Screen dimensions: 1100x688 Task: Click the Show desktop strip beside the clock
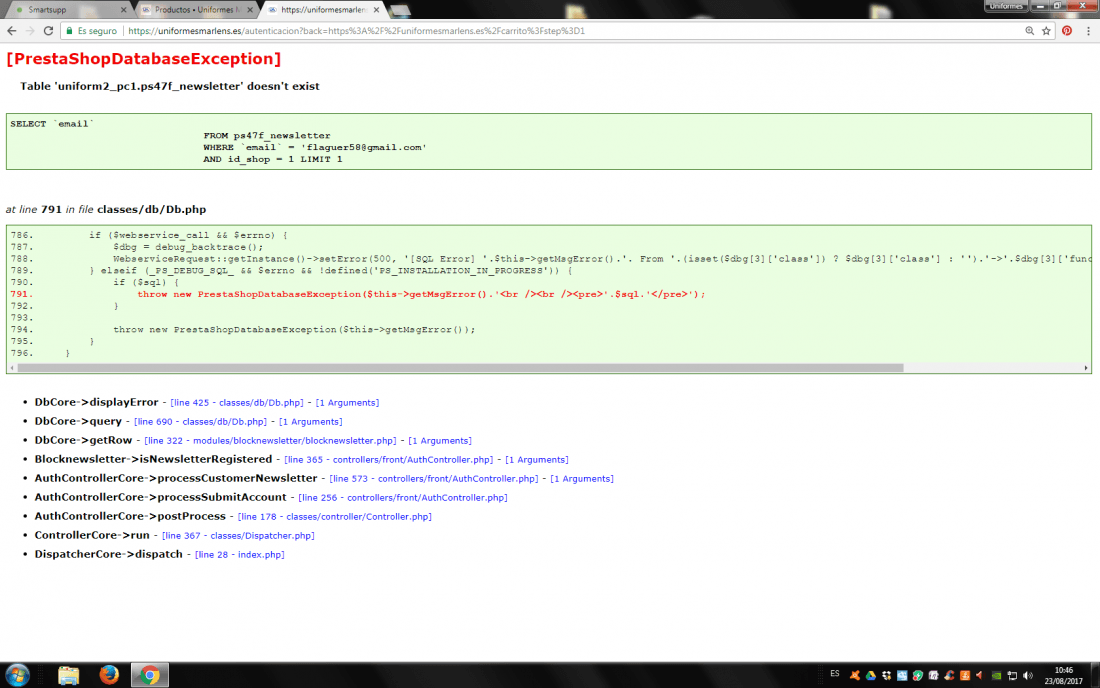pyautogui.click(x=1095, y=675)
